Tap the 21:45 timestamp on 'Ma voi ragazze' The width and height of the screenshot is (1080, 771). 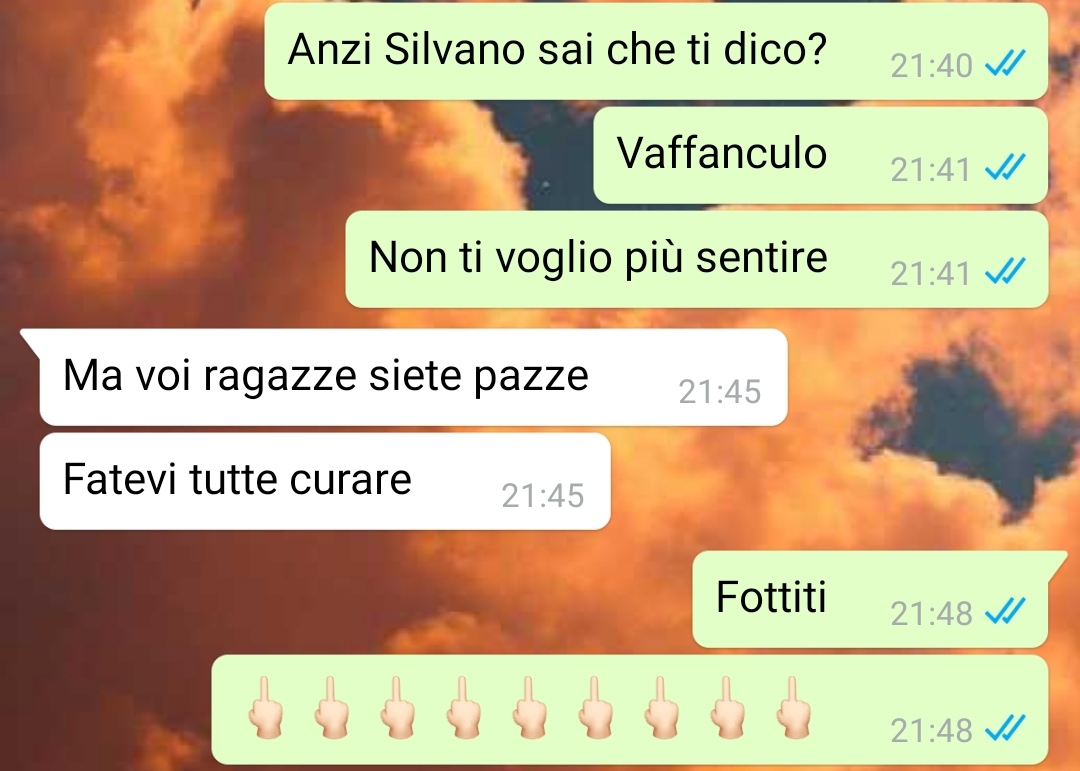pyautogui.click(x=720, y=392)
